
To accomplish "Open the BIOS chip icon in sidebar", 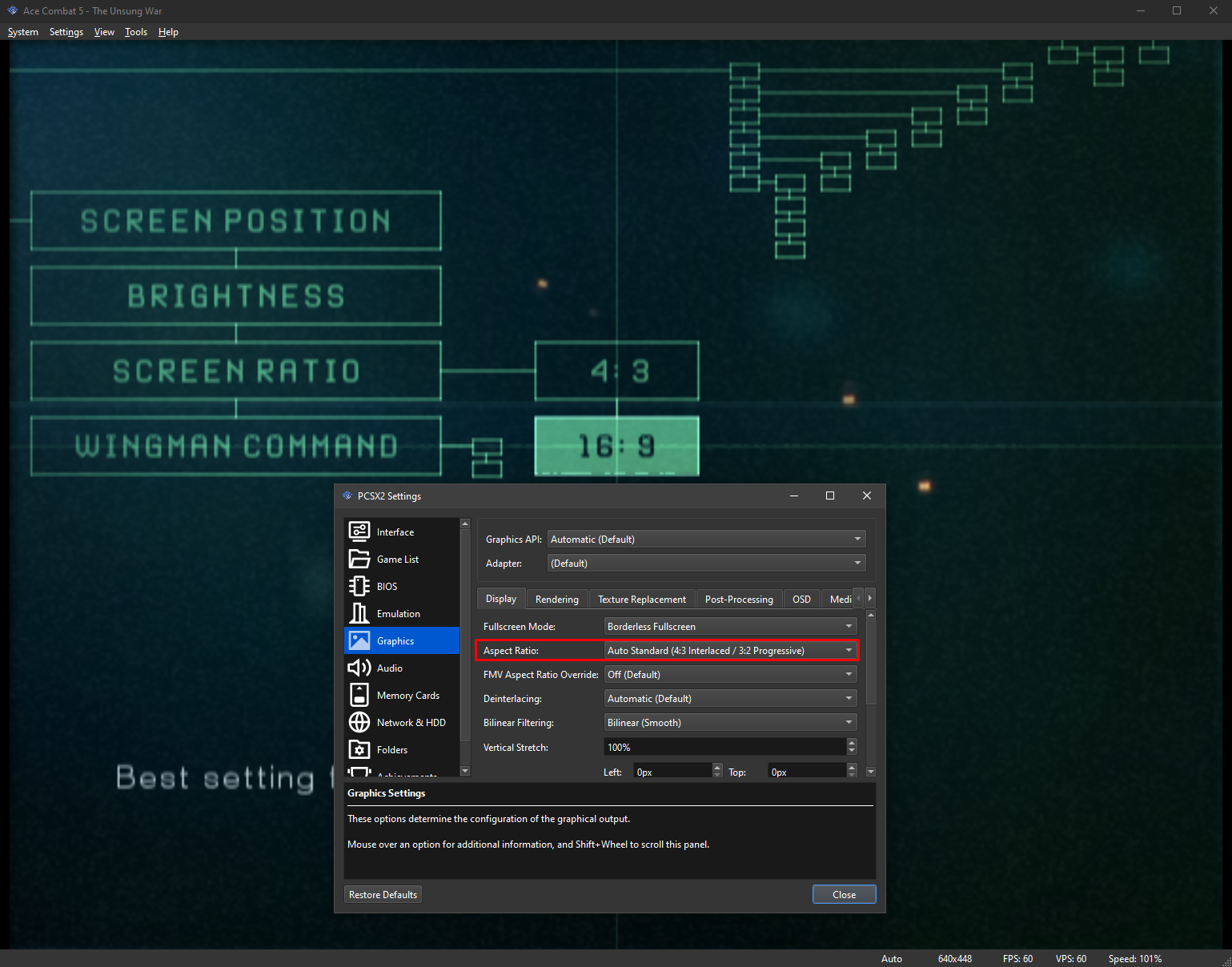I will click(x=359, y=586).
